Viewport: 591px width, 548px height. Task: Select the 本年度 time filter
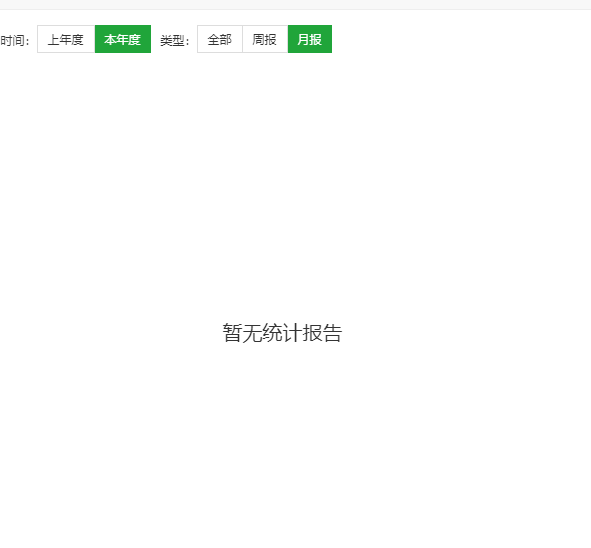(123, 39)
